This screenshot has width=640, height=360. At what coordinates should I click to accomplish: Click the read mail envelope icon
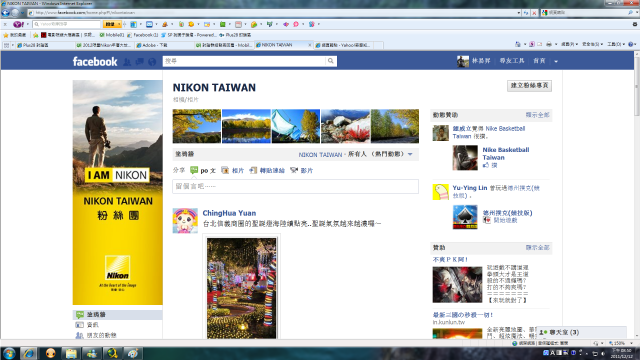(540, 44)
